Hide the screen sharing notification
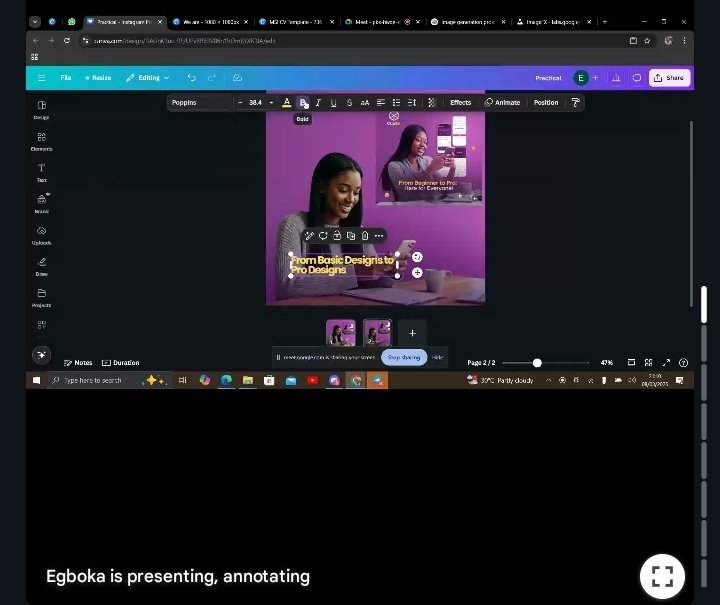Viewport: 720px width, 605px height. (x=438, y=357)
